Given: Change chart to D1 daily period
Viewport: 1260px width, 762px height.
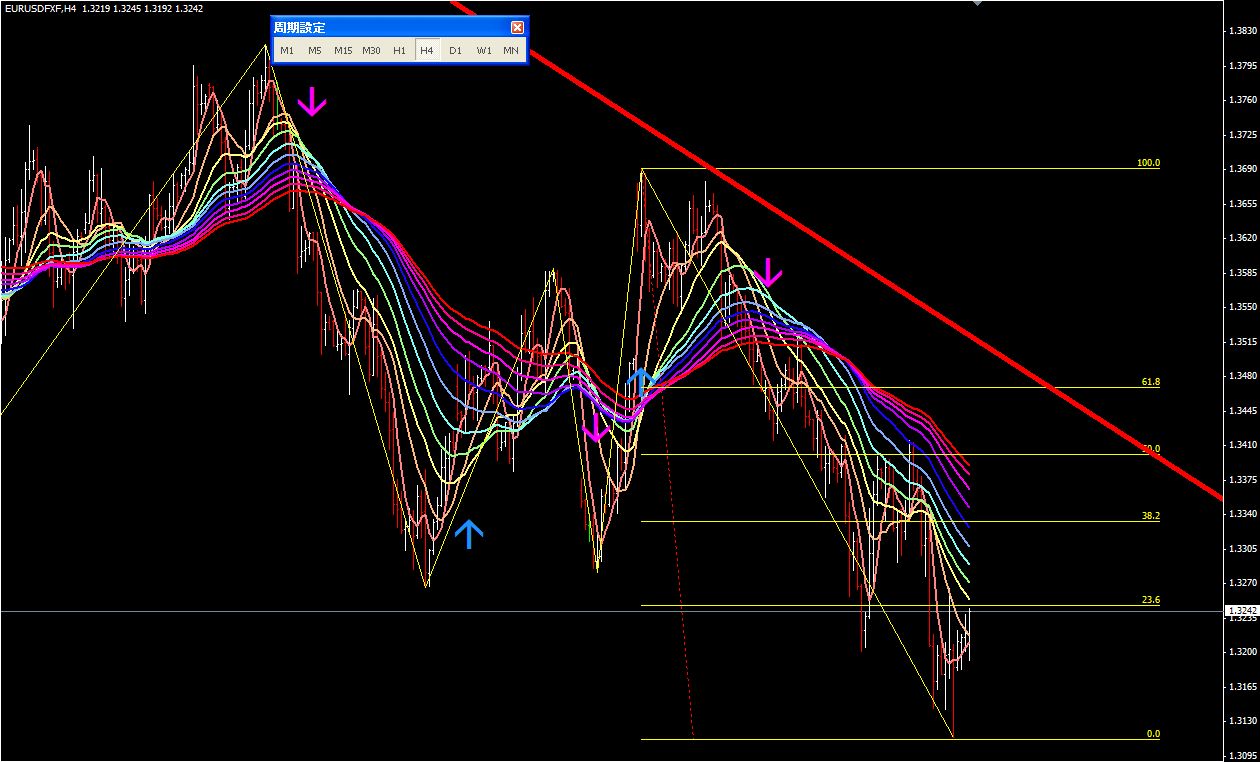Looking at the screenshot, I should pos(455,50).
